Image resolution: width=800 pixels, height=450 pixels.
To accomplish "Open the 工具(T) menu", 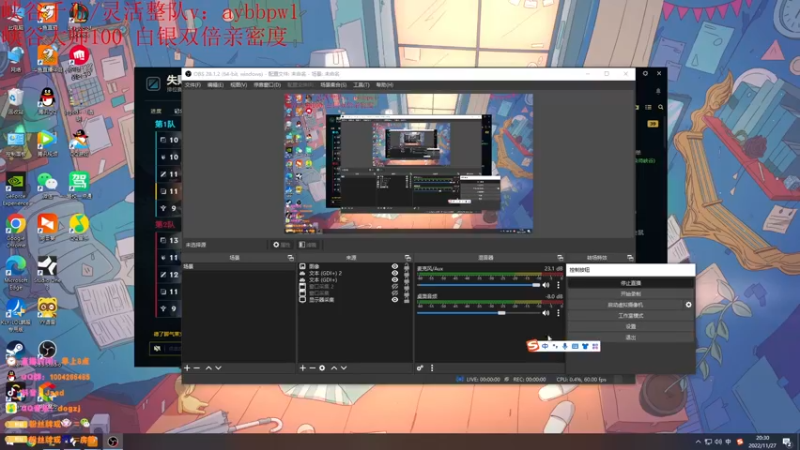I will coord(361,85).
